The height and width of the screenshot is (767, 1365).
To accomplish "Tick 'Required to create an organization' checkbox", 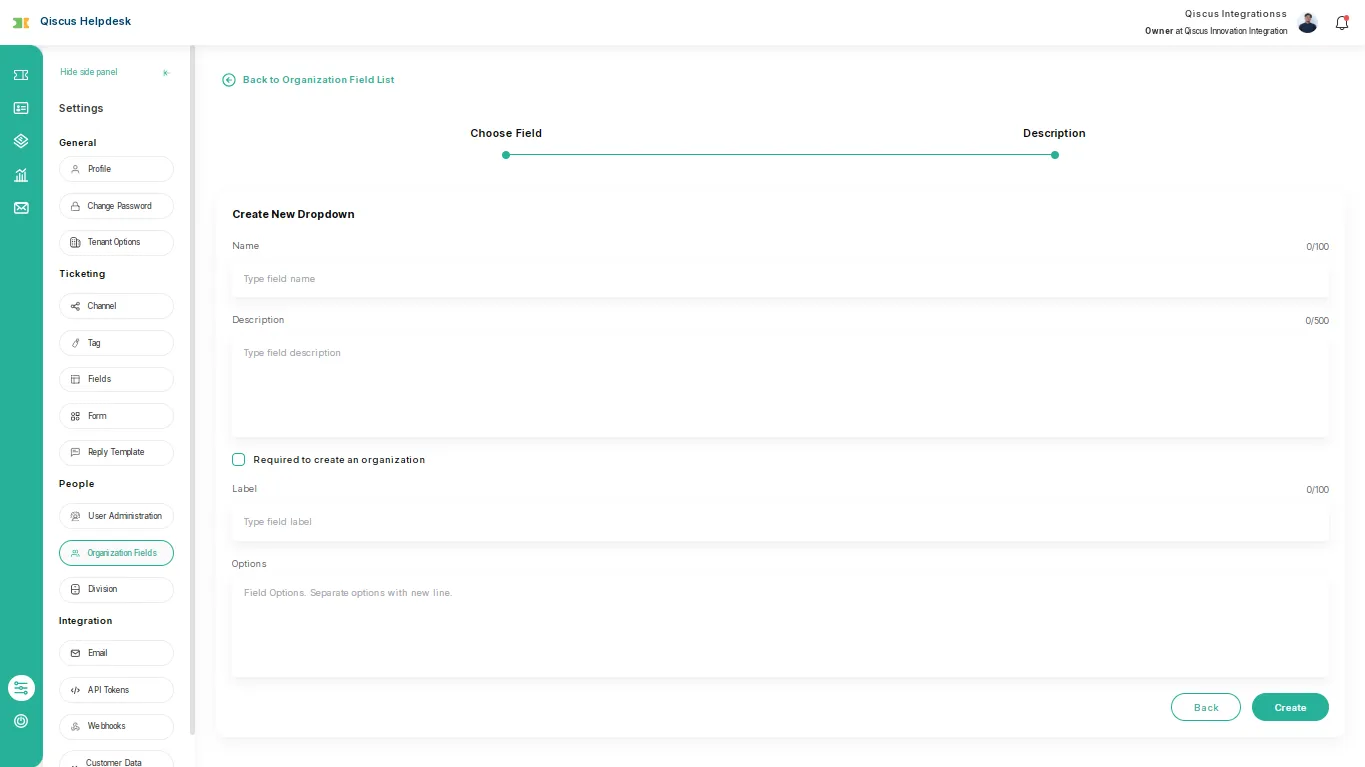I will pyautogui.click(x=238, y=460).
